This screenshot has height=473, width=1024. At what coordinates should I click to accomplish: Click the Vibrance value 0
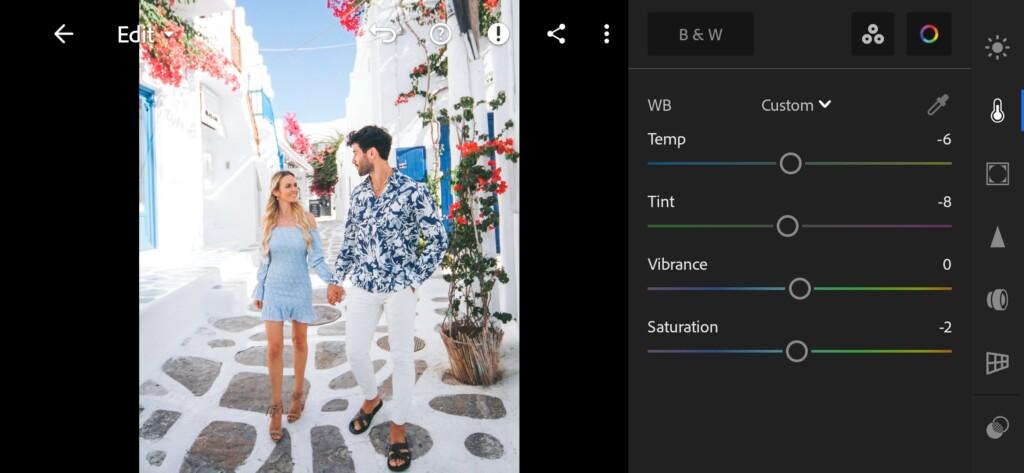[x=947, y=265]
